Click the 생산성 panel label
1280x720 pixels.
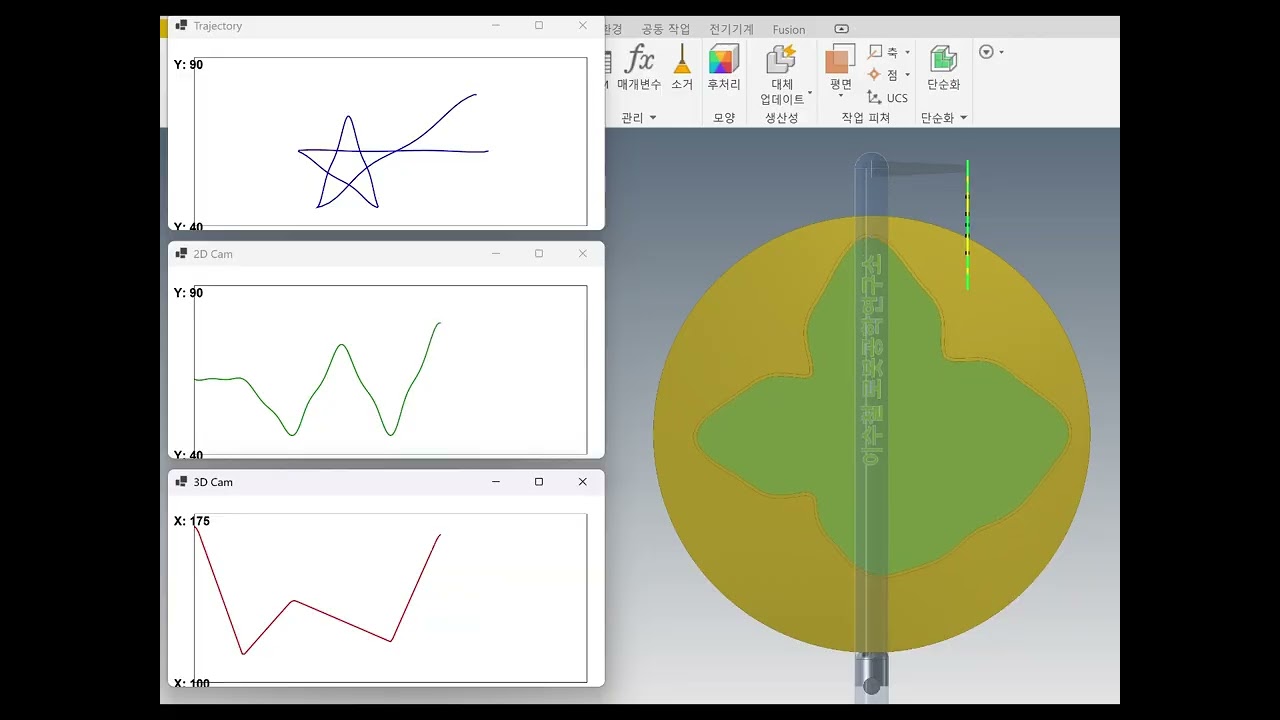pyautogui.click(x=781, y=118)
